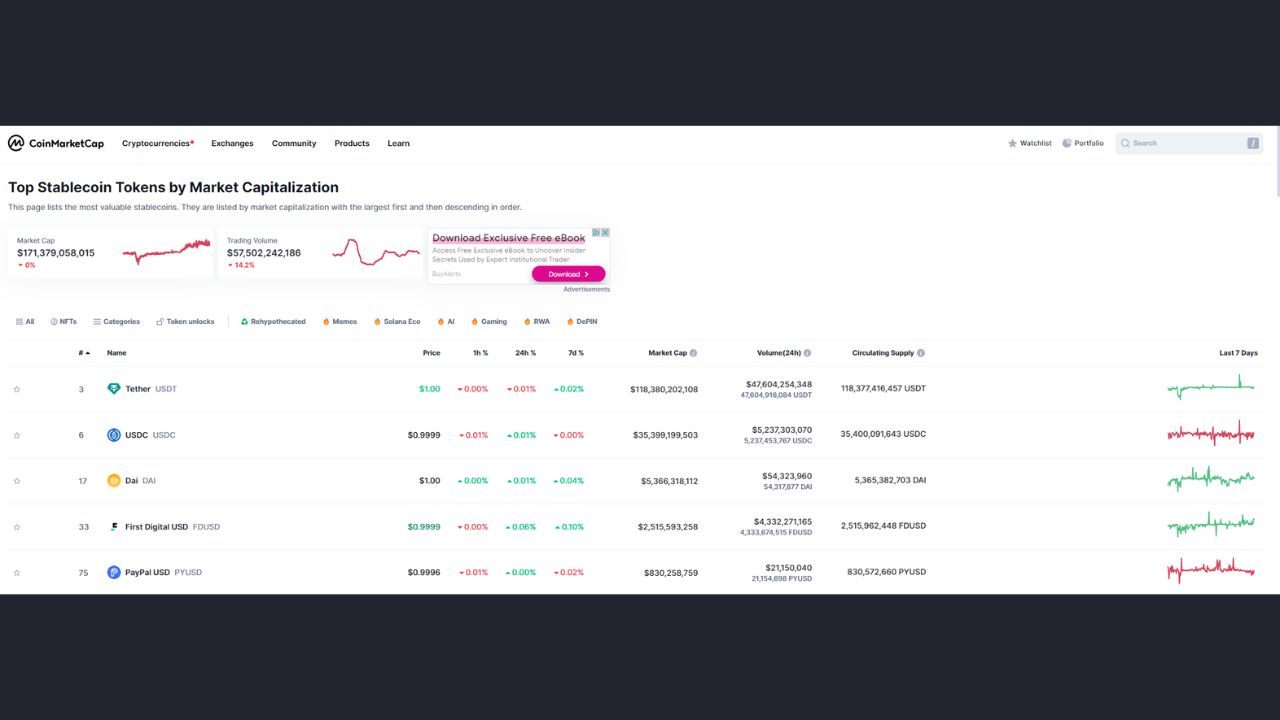The height and width of the screenshot is (720, 1280).
Task: Click the ad info triangle icon
Action: 596,232
